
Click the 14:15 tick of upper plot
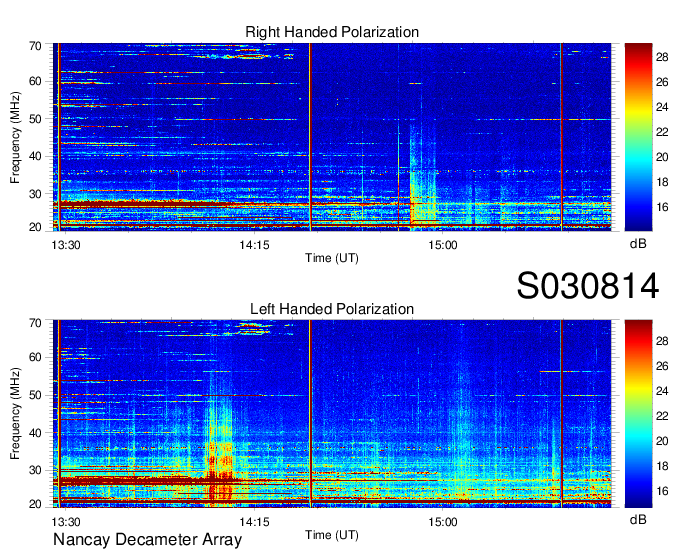[254, 245]
